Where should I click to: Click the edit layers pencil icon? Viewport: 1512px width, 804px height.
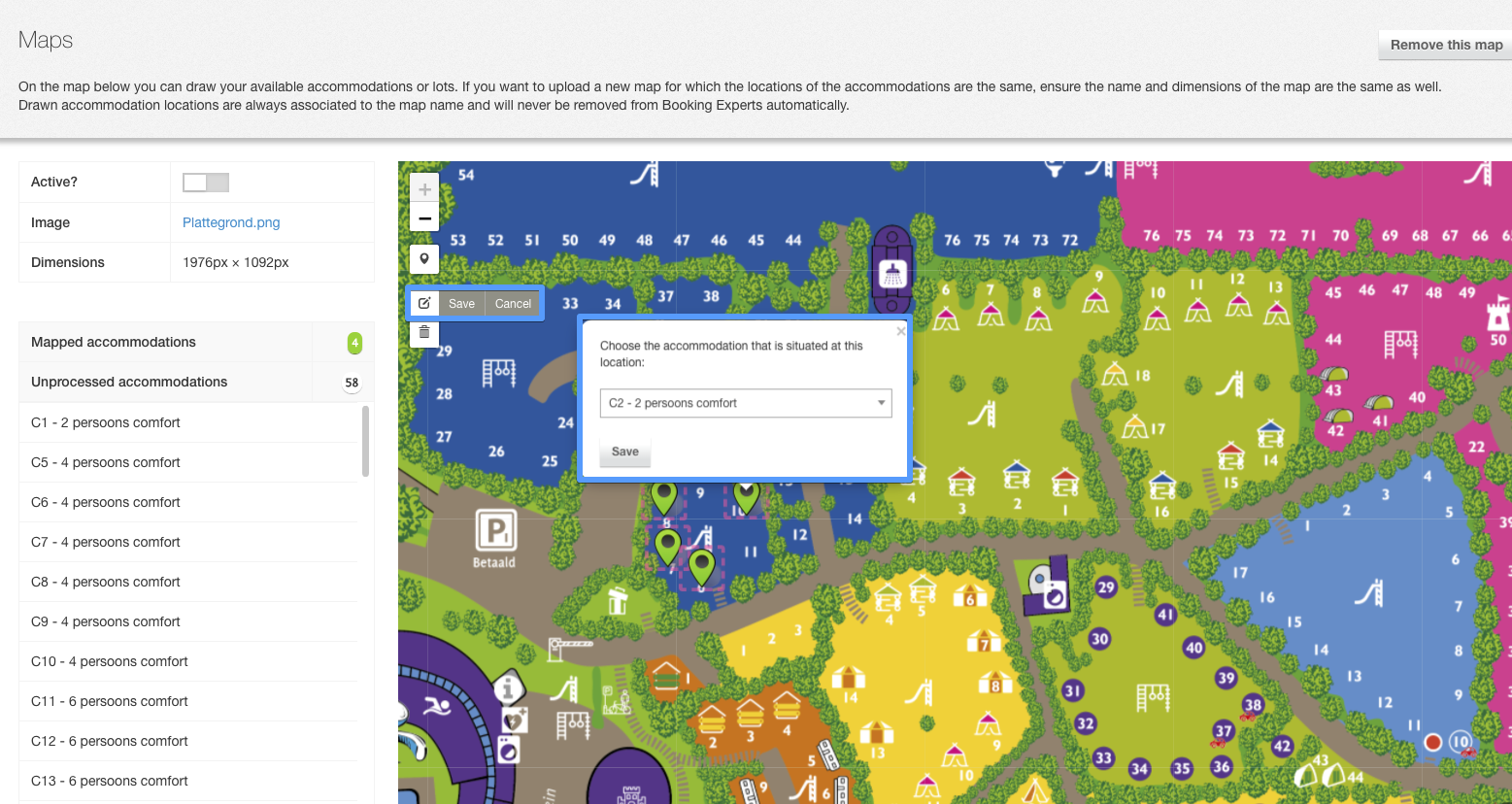click(424, 304)
